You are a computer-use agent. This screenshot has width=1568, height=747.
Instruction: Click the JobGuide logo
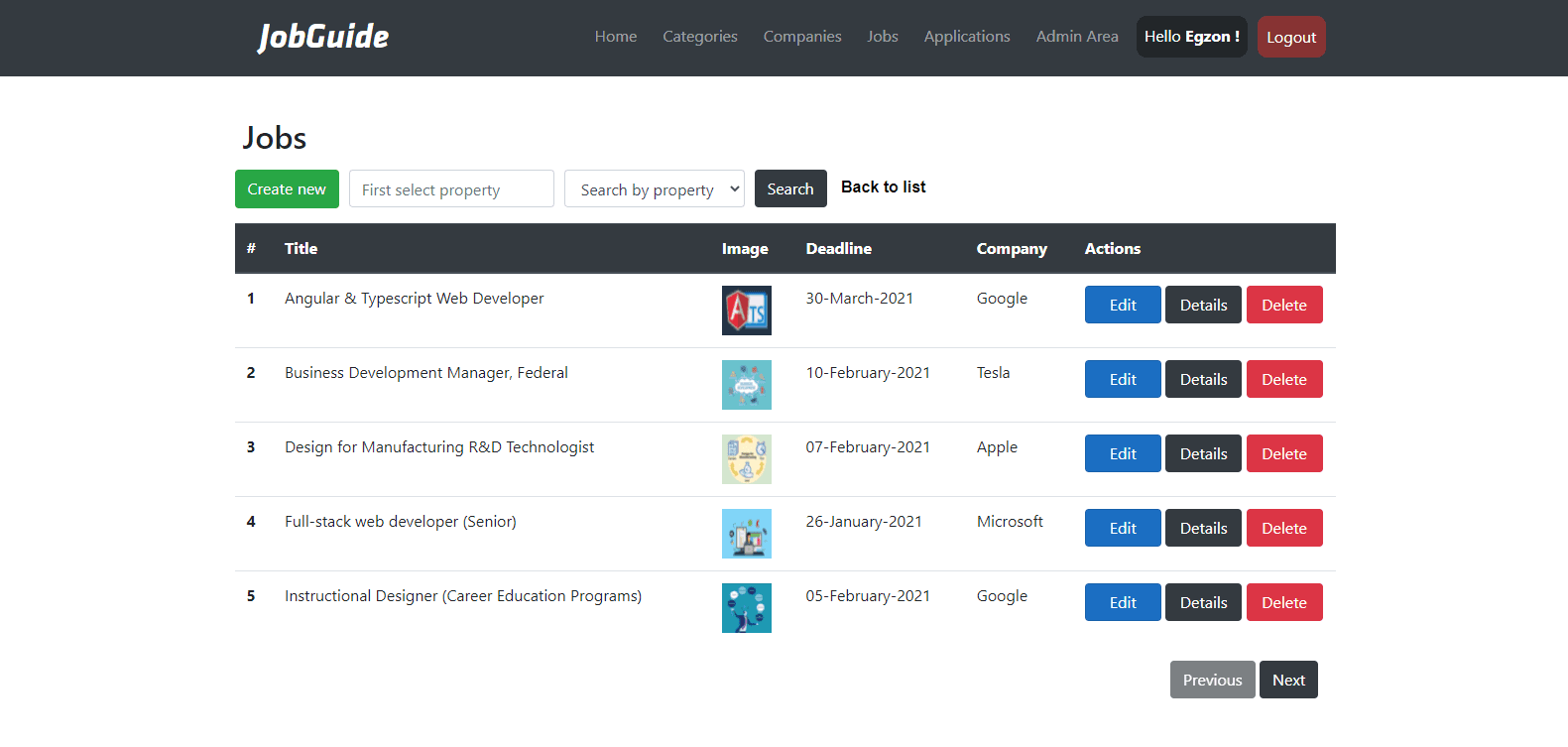[323, 37]
